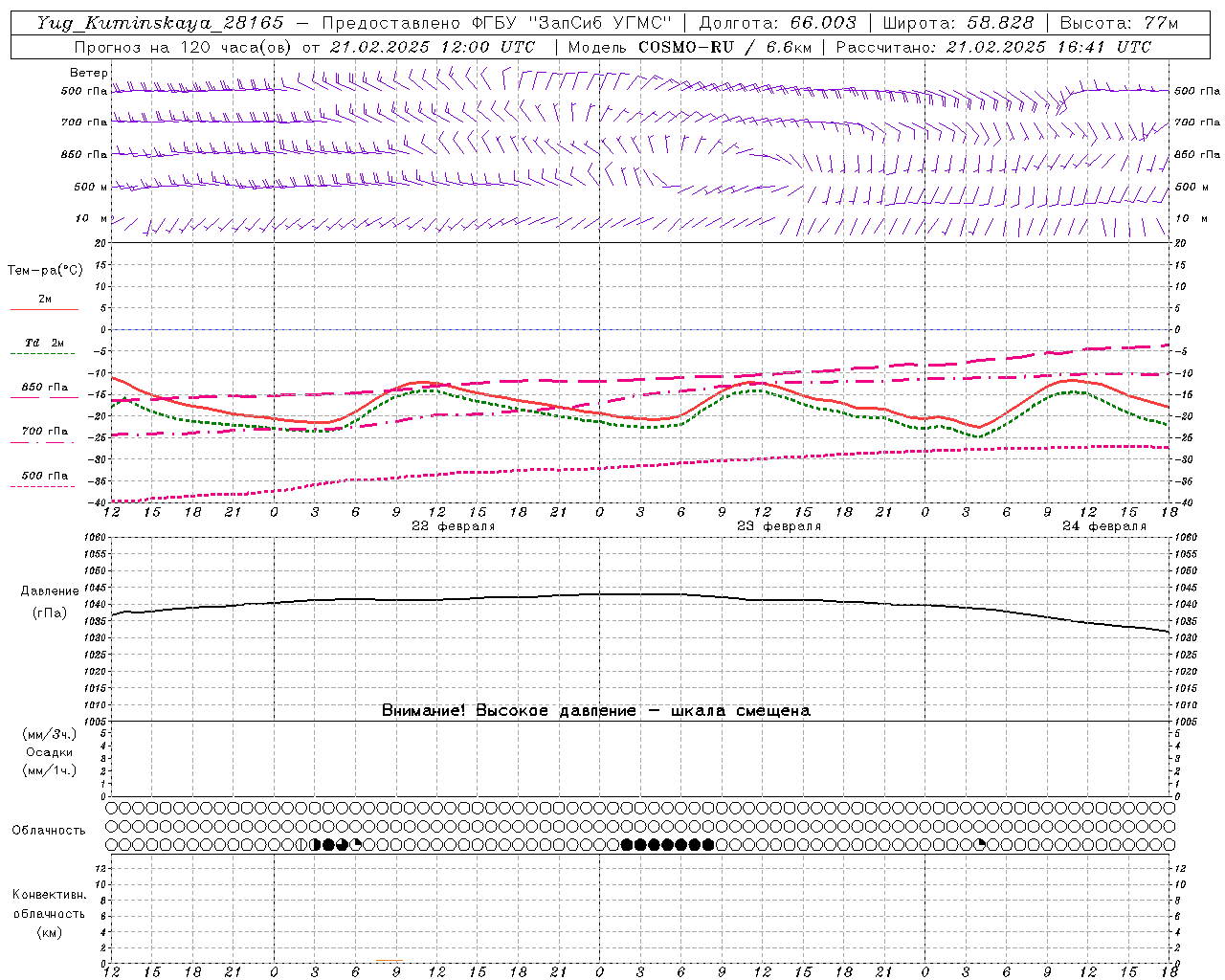Click the Td 2м legend label
The width and height of the screenshot is (1225, 980).
(x=45, y=343)
